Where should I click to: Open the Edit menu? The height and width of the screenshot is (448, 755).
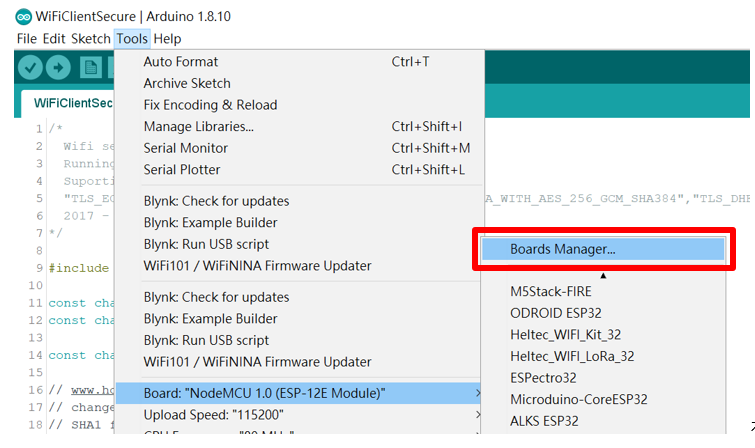(53, 39)
